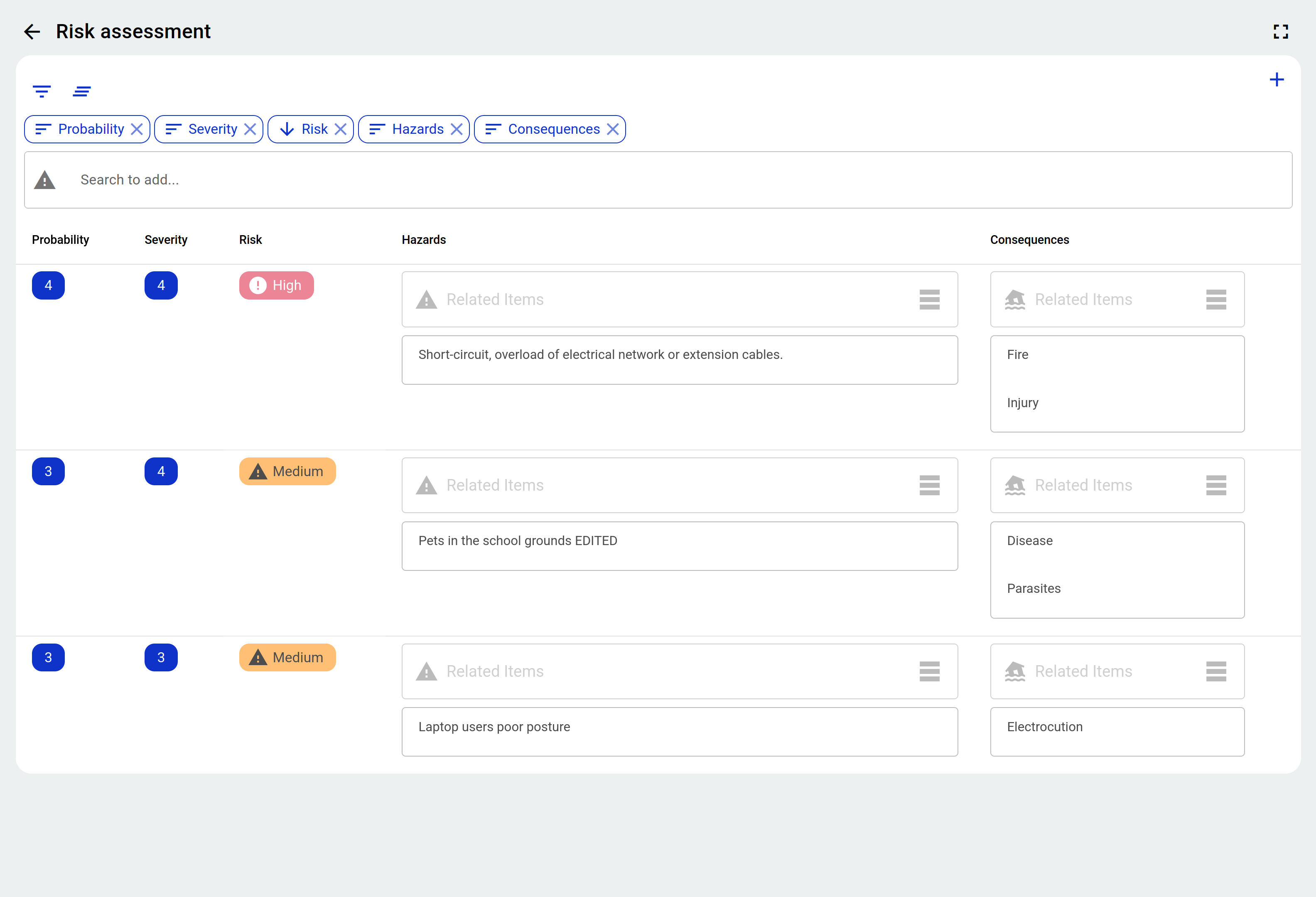The height and width of the screenshot is (897, 1316).
Task: Open consequences list menu for Pets row
Action: 1216,485
